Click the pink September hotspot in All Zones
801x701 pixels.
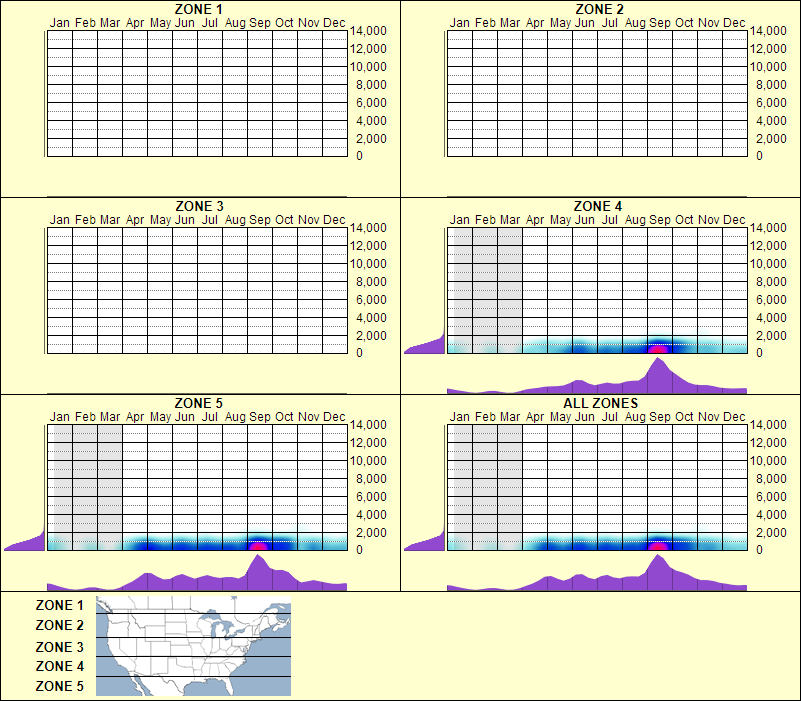click(x=658, y=546)
